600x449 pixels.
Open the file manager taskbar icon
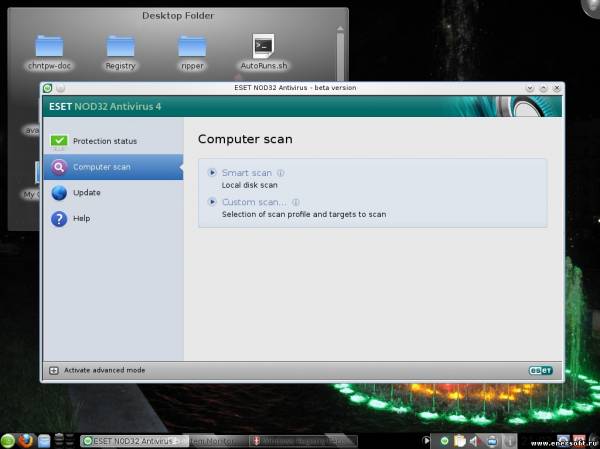(44, 441)
